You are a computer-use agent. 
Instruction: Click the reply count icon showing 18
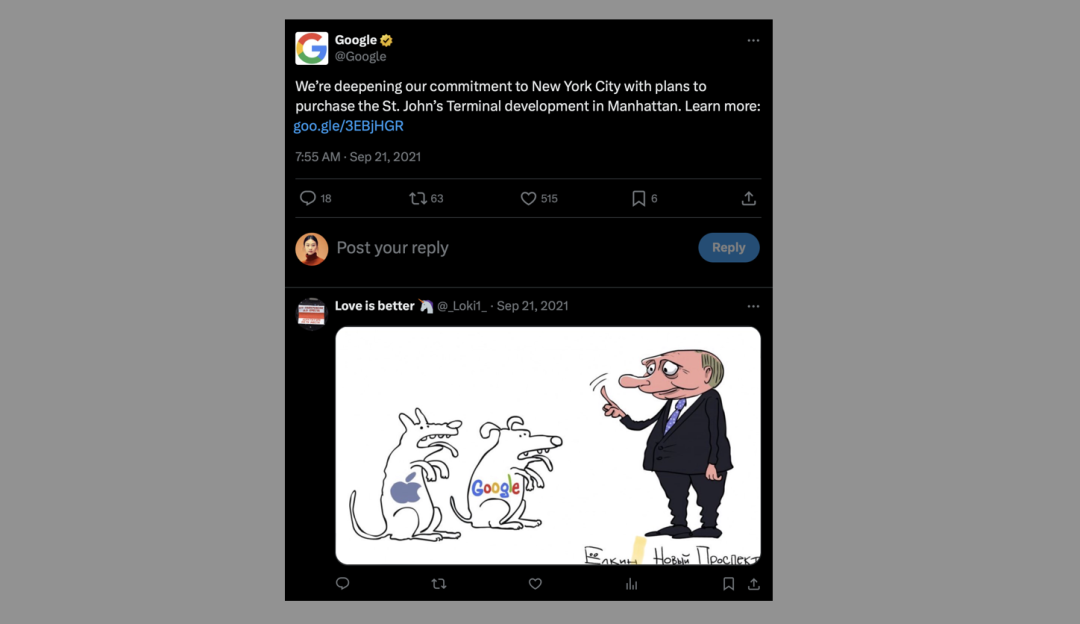click(308, 198)
